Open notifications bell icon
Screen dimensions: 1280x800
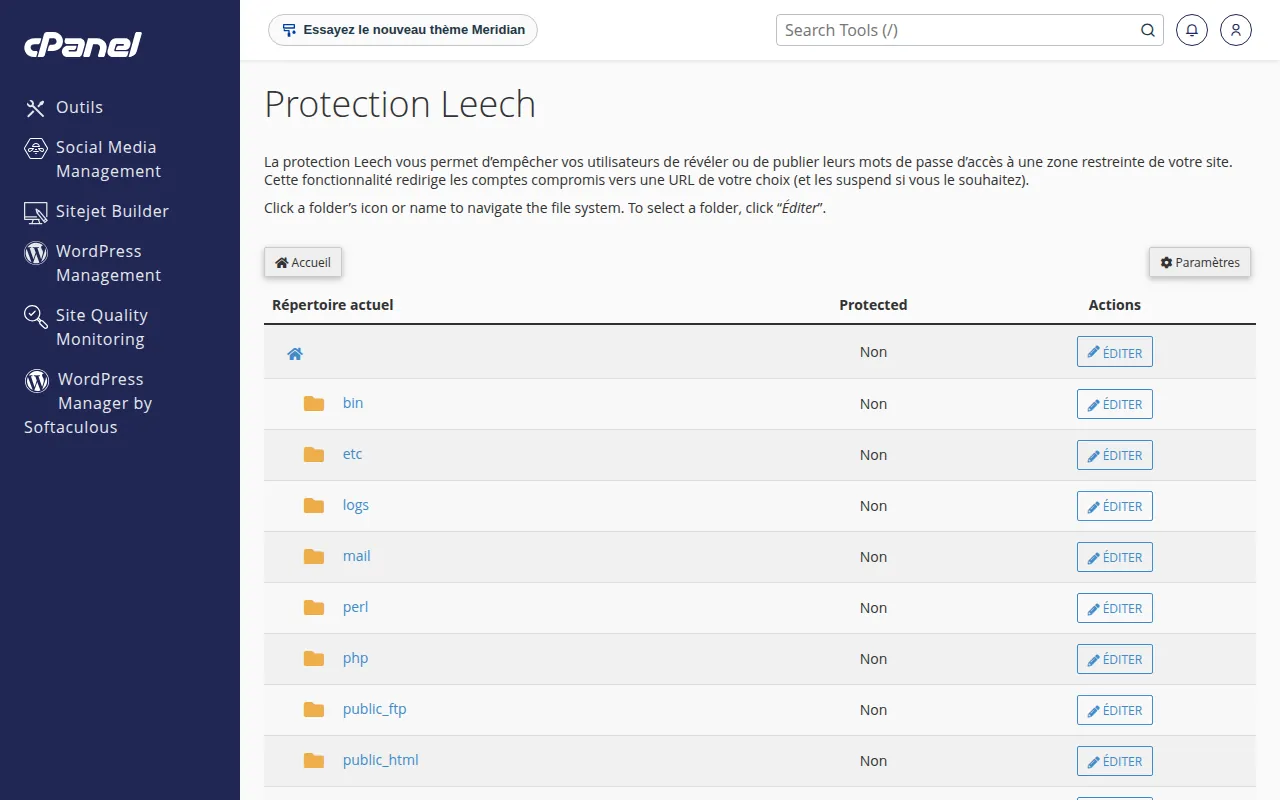pos(1191,30)
